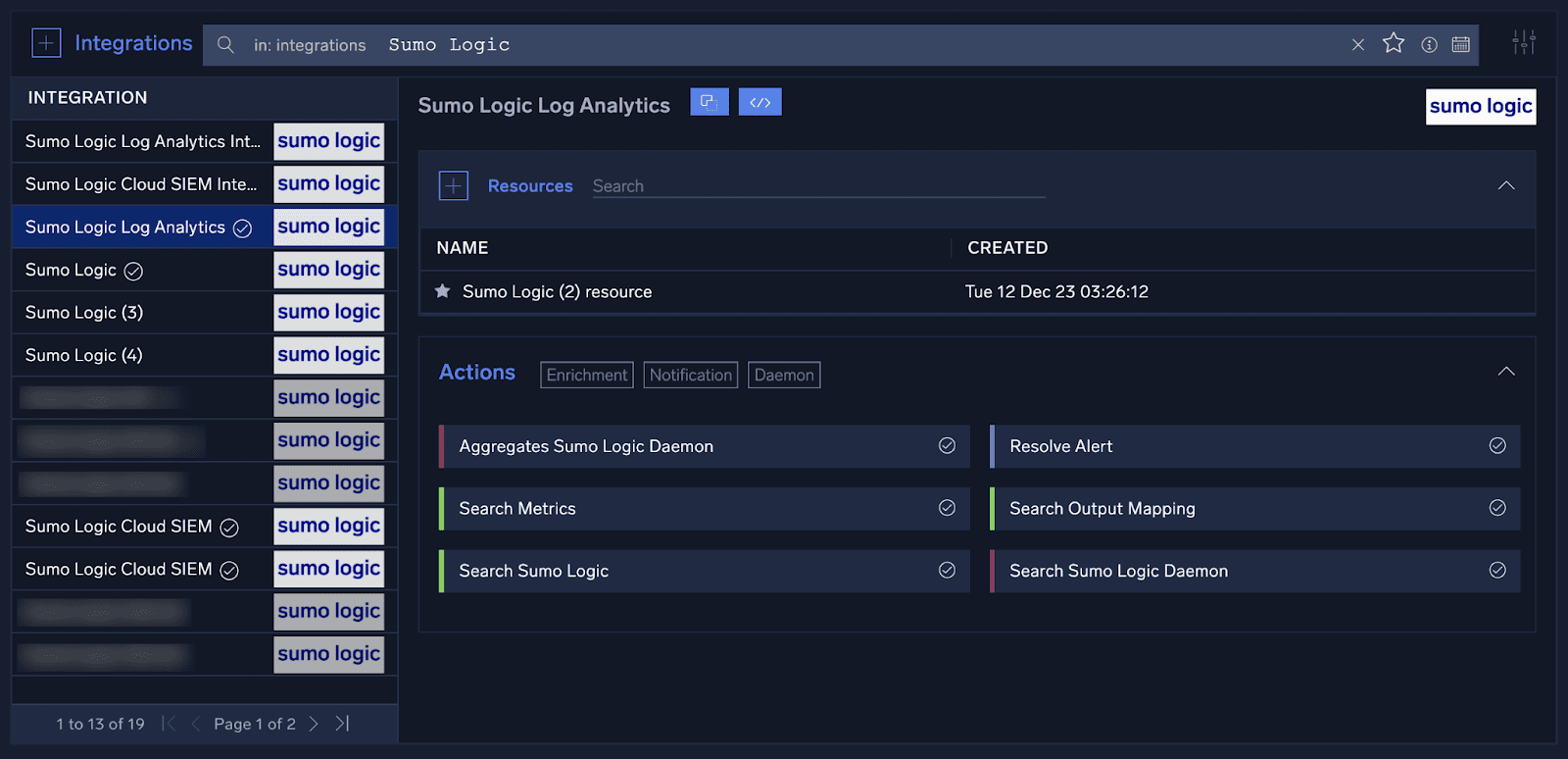
Task: Toggle check on Search Metrics action
Action: [947, 508]
